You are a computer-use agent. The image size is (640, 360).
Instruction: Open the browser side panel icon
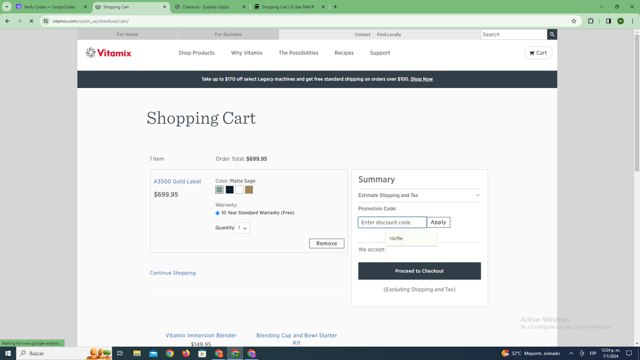coord(608,21)
